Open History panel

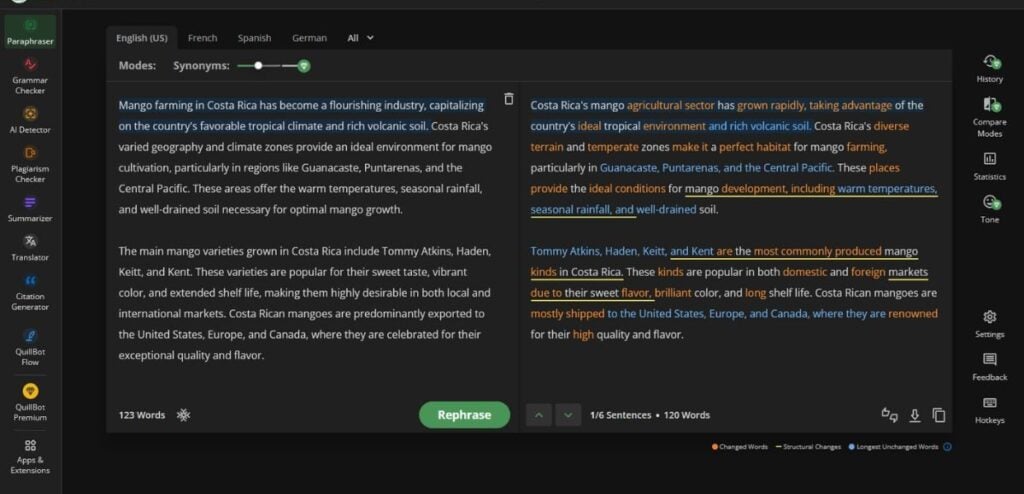pos(989,69)
